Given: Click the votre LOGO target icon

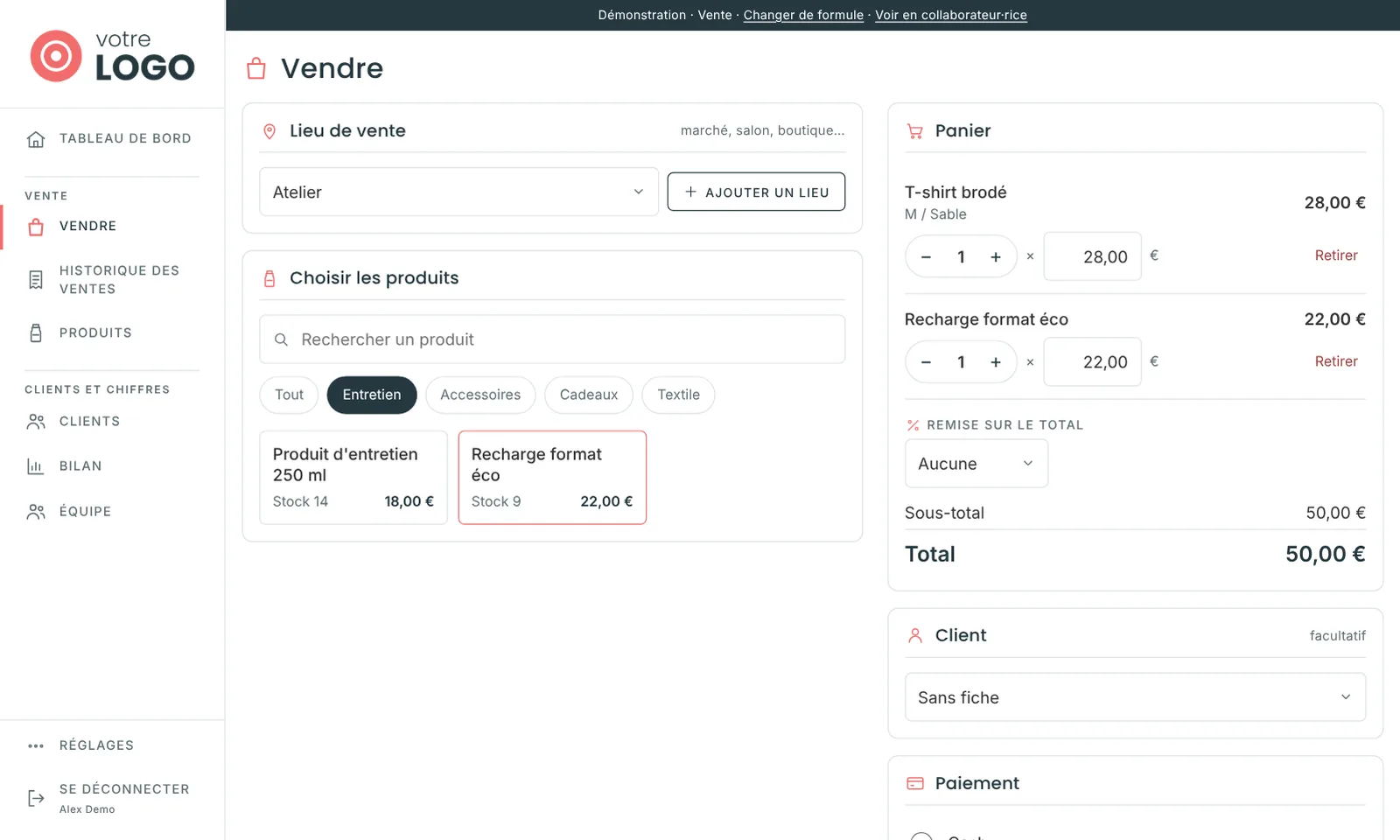Looking at the screenshot, I should point(56,56).
